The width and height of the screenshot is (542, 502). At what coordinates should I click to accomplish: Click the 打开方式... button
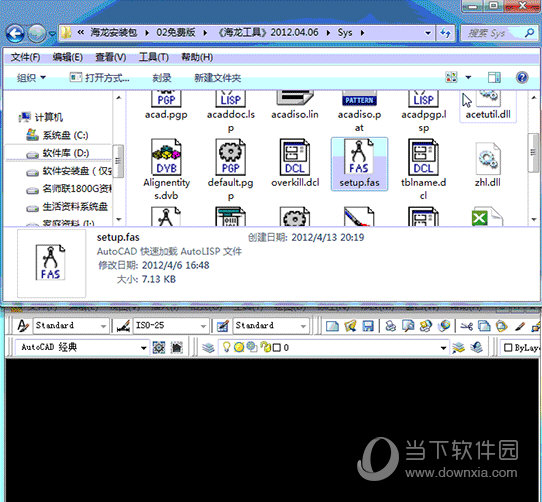click(99, 78)
